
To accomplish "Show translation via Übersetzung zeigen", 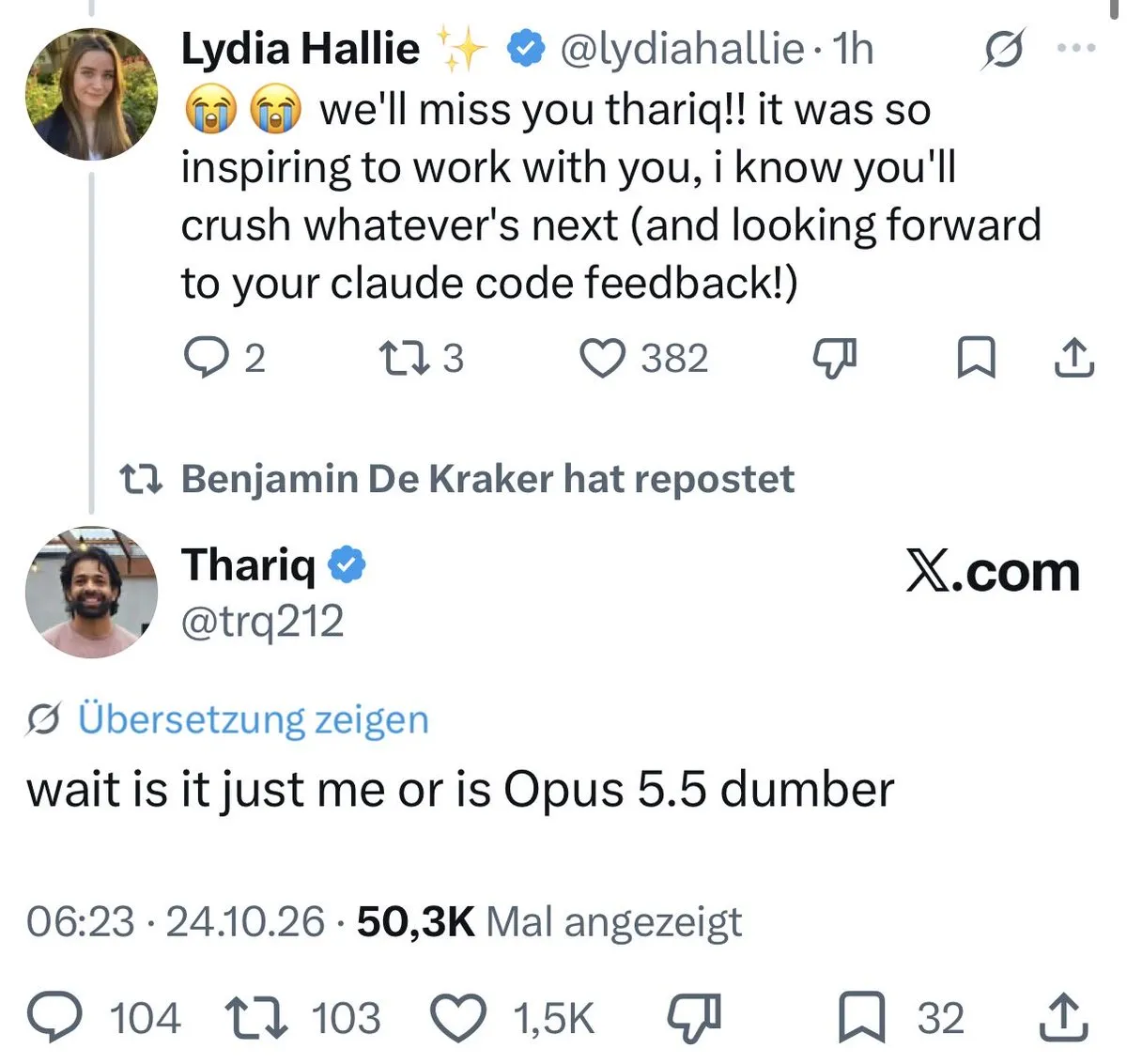I will [253, 719].
